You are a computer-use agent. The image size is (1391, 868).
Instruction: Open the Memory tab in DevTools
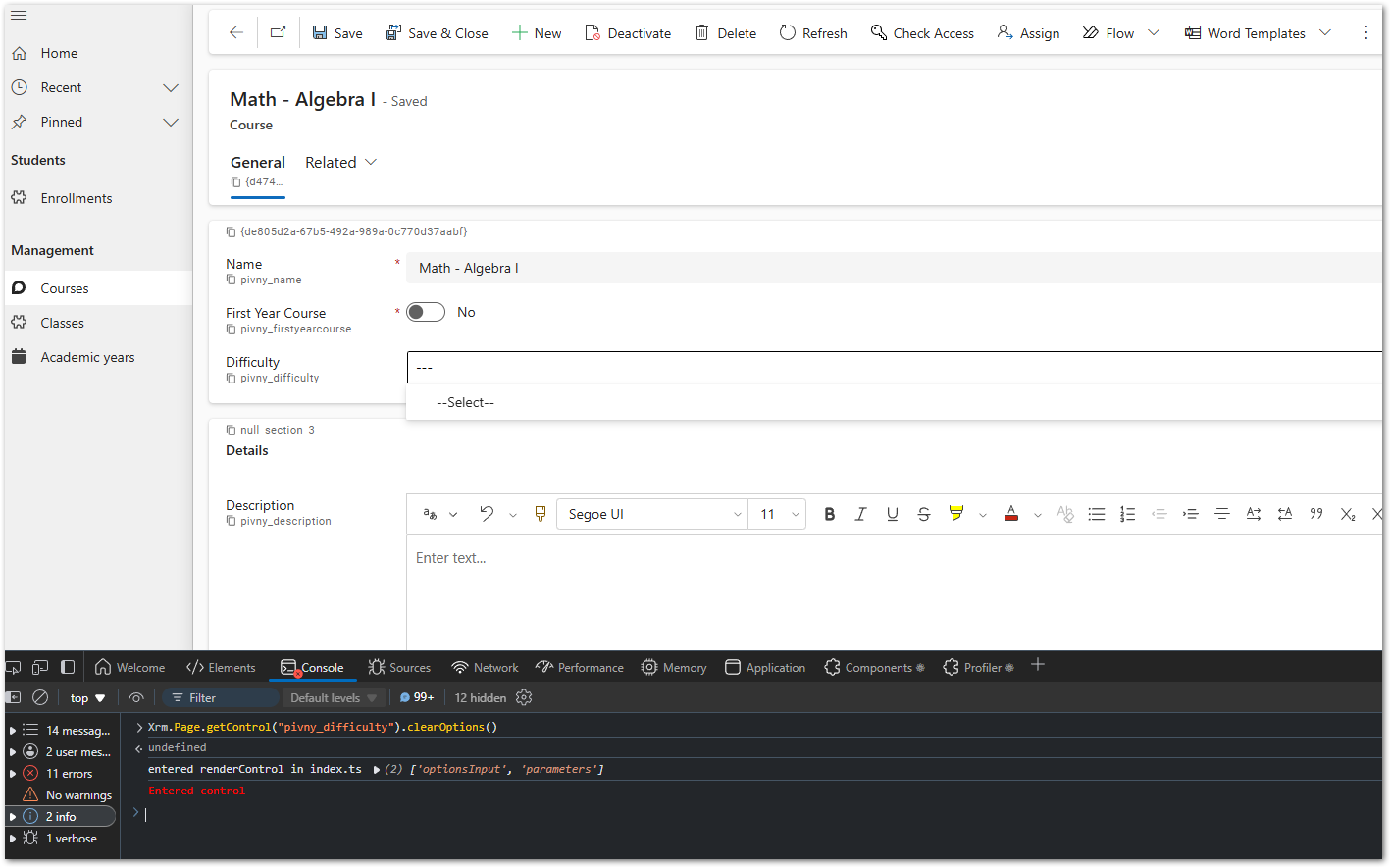pos(674,667)
